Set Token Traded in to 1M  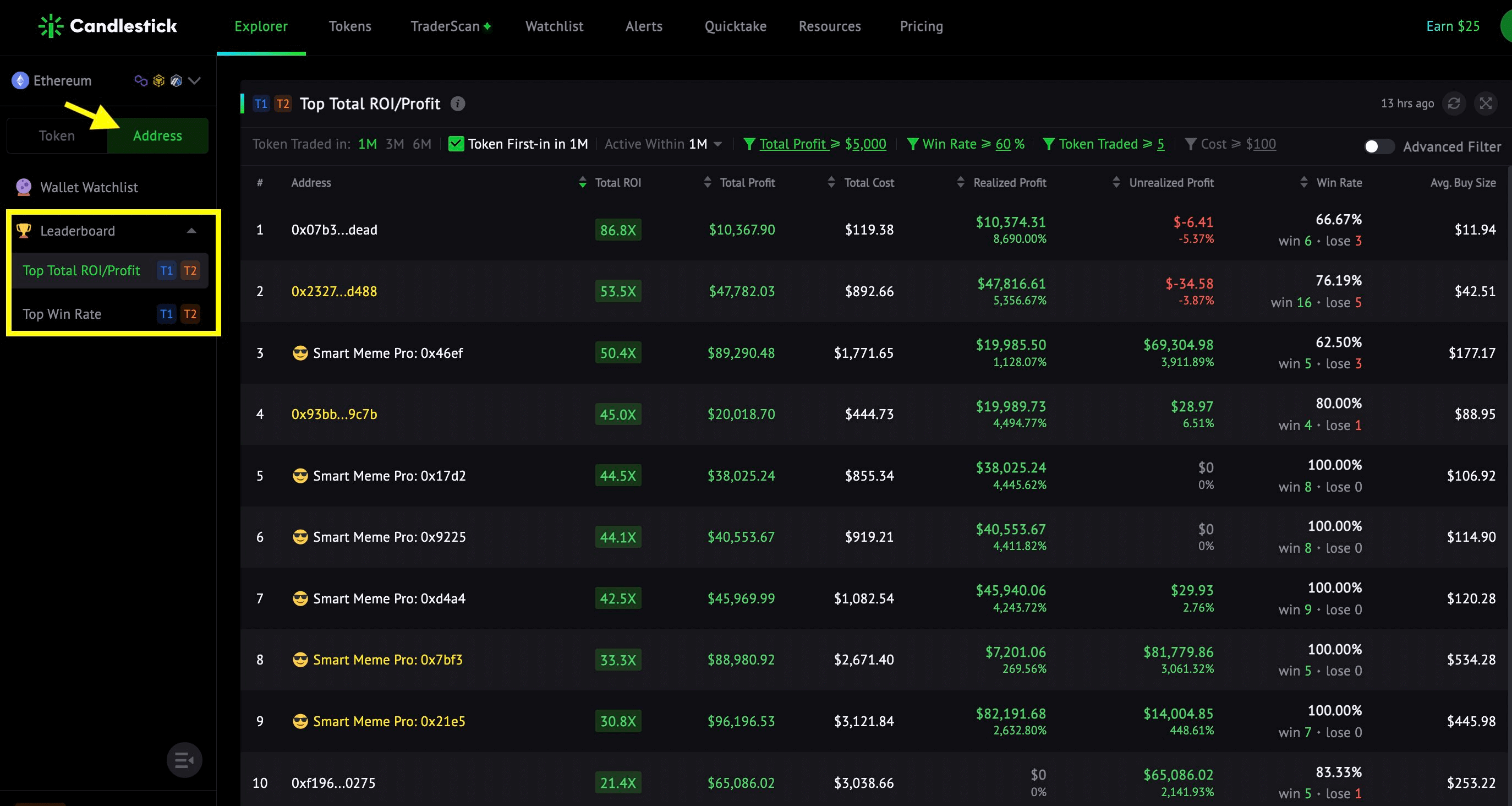pos(368,144)
